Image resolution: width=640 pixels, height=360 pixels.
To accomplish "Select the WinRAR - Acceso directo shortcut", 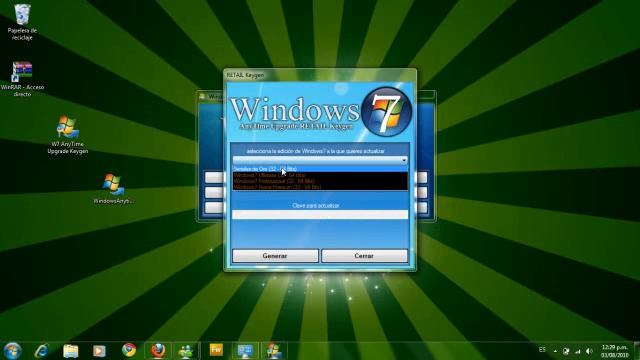I will point(22,79).
